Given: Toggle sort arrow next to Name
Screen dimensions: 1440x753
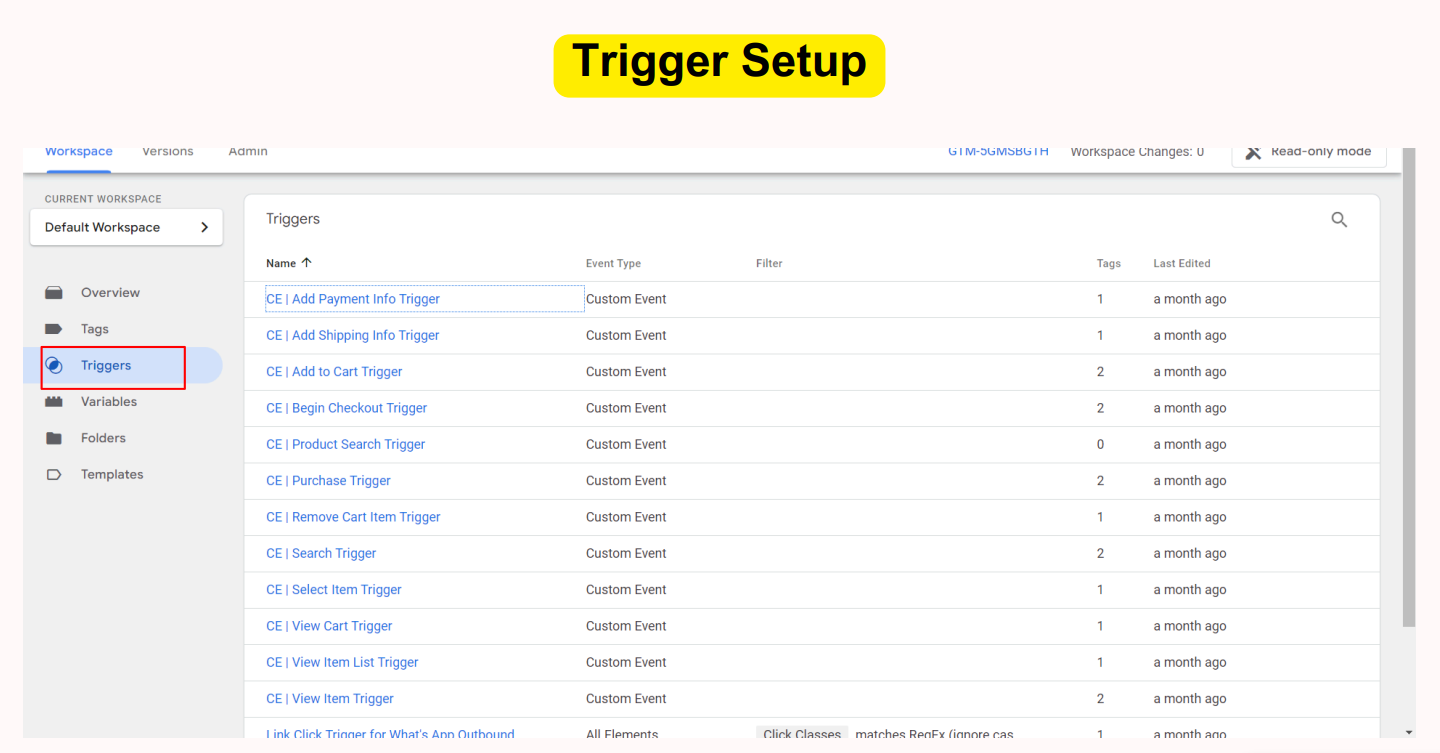Looking at the screenshot, I should [307, 263].
